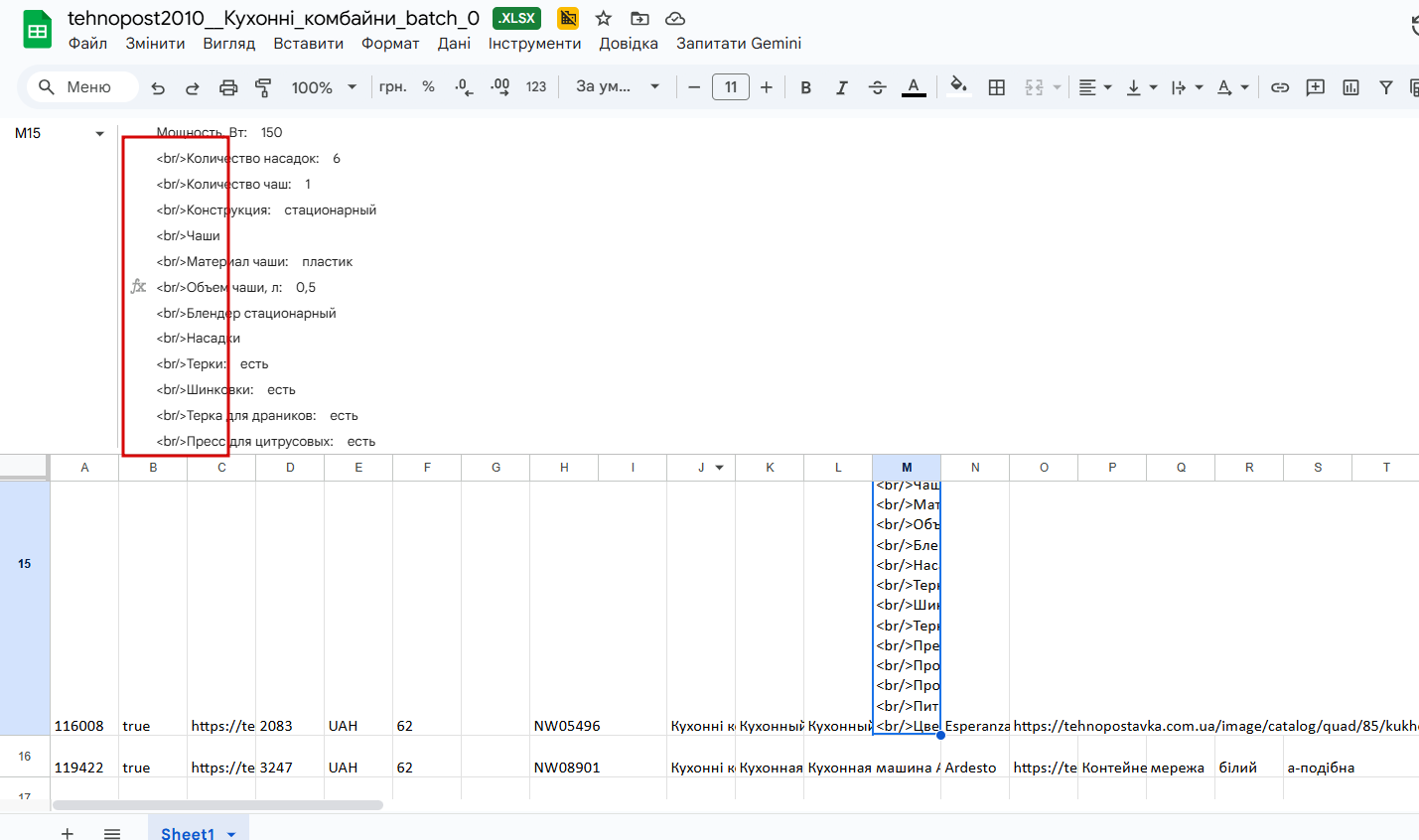This screenshot has height=840, width=1419.
Task: Open the Змінити menu
Action: tap(155, 44)
